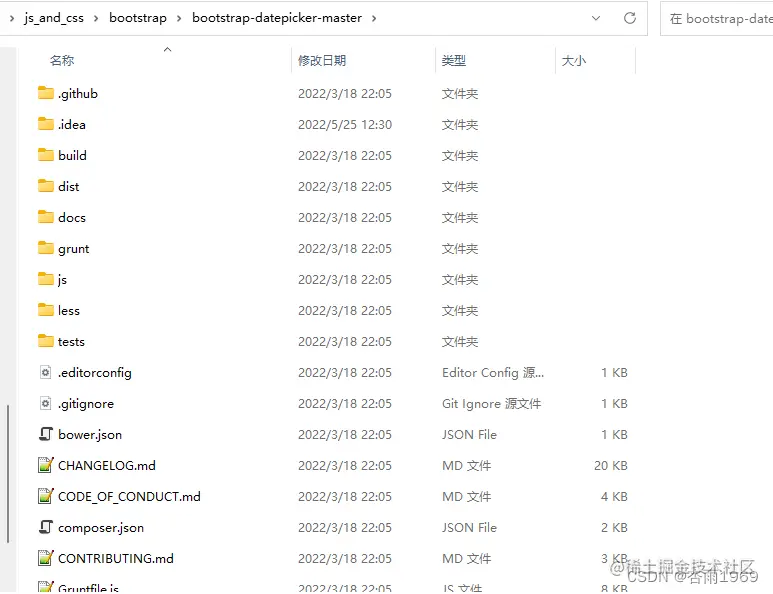Sort by 名称 column header
The width and height of the screenshot is (773, 594).
click(62, 61)
